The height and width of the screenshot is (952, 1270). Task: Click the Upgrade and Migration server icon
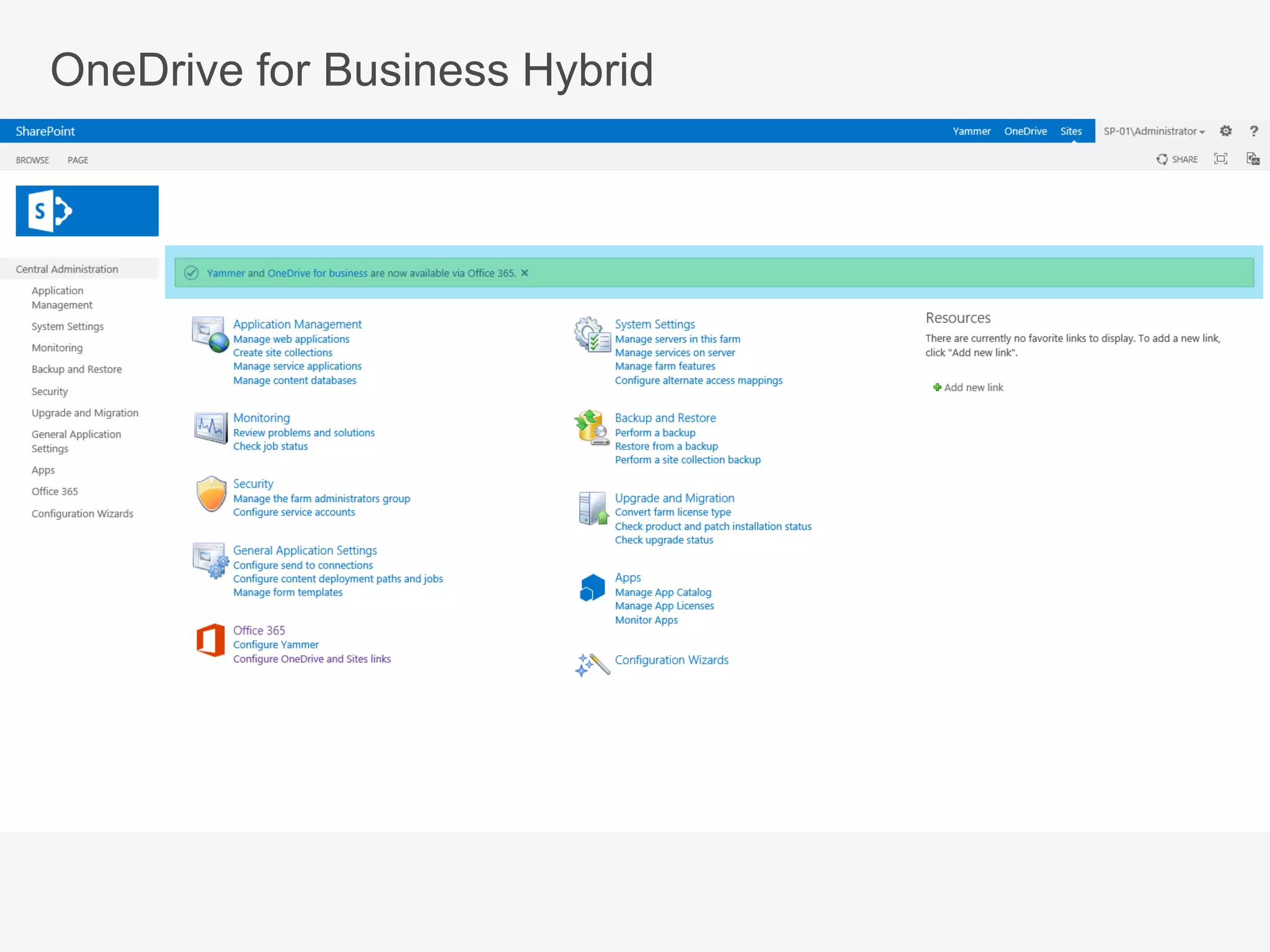tap(593, 508)
